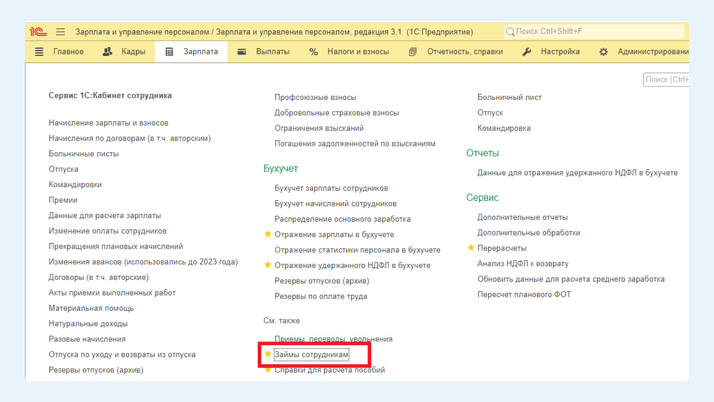This screenshot has width=714, height=402.
Task: Click the Выплаты card icon
Action: tap(242, 52)
